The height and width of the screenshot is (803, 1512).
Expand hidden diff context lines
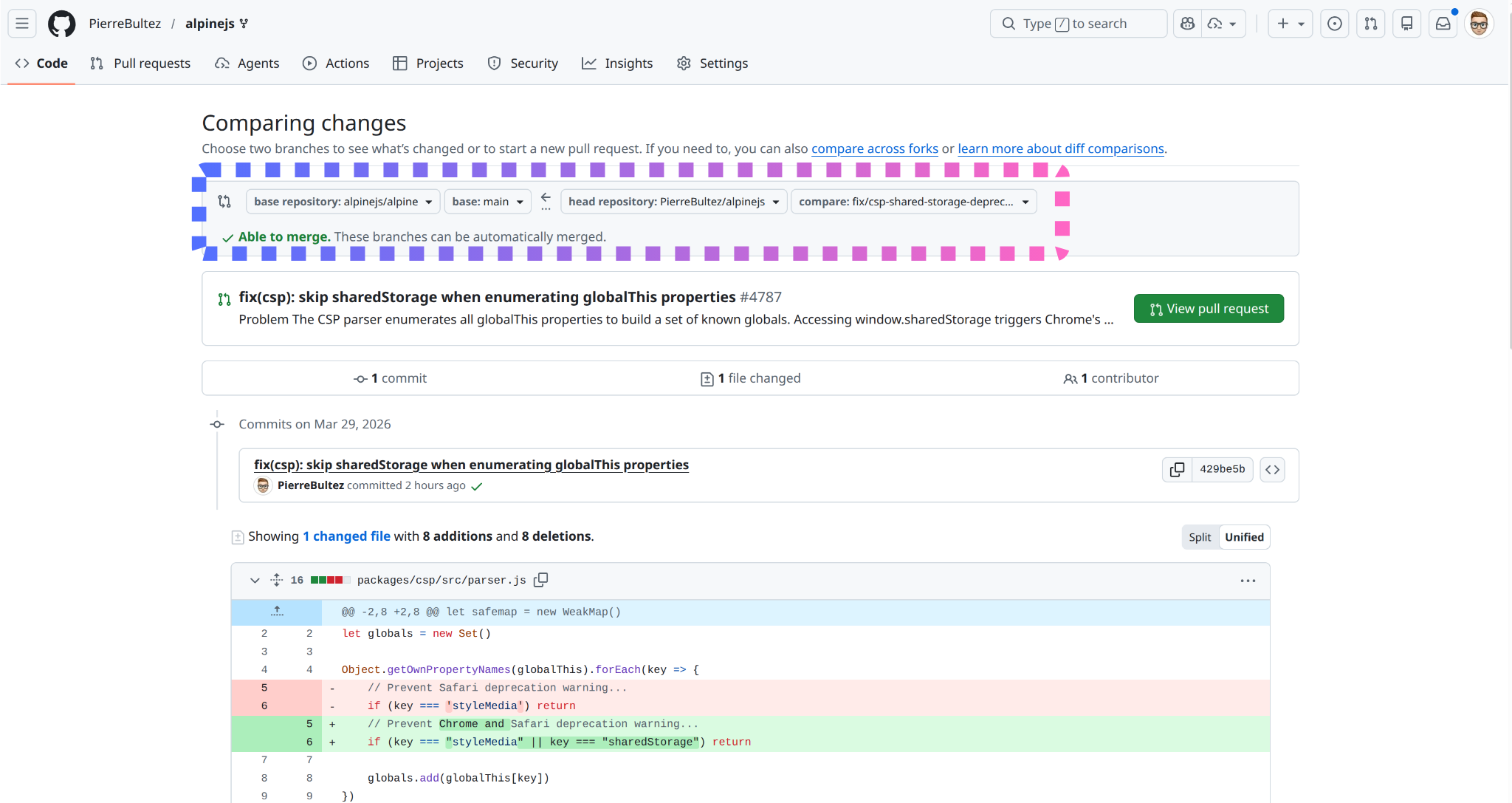tap(277, 611)
